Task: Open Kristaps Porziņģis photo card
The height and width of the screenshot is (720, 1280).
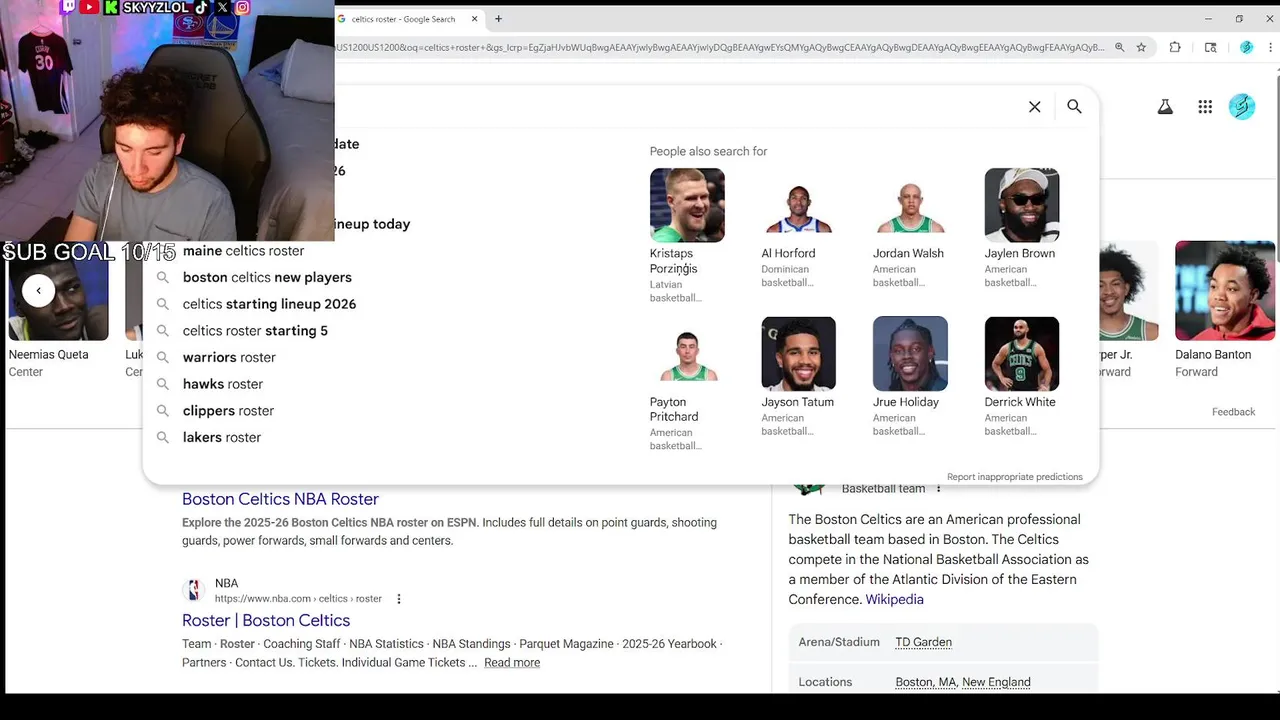Action: [x=687, y=205]
